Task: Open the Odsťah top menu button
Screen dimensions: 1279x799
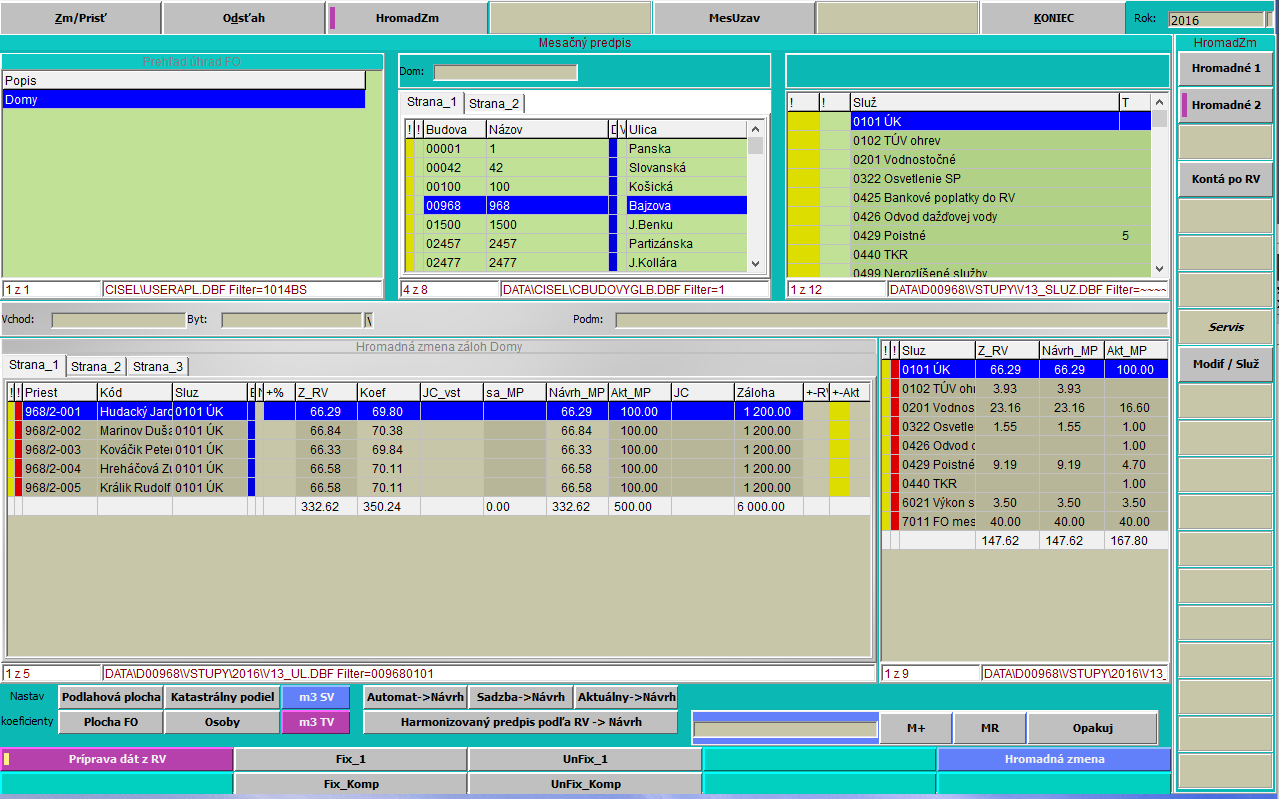Action: [x=244, y=18]
